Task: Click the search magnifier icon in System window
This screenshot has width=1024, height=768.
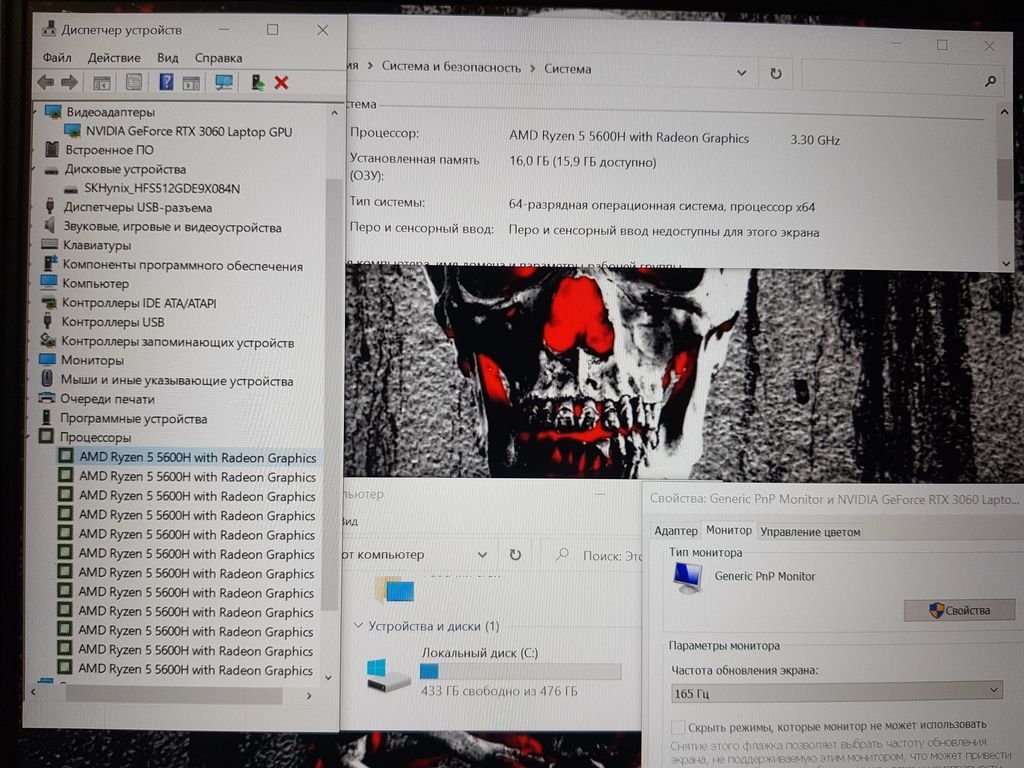Action: tap(990, 81)
